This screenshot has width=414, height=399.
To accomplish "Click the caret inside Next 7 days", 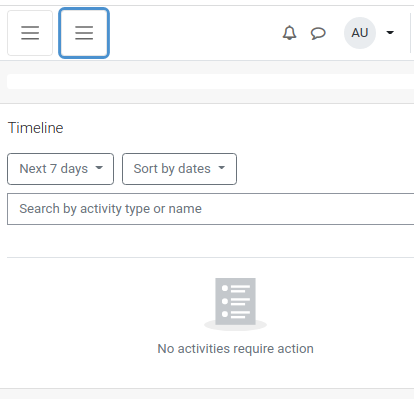I will pyautogui.click(x=99, y=168).
